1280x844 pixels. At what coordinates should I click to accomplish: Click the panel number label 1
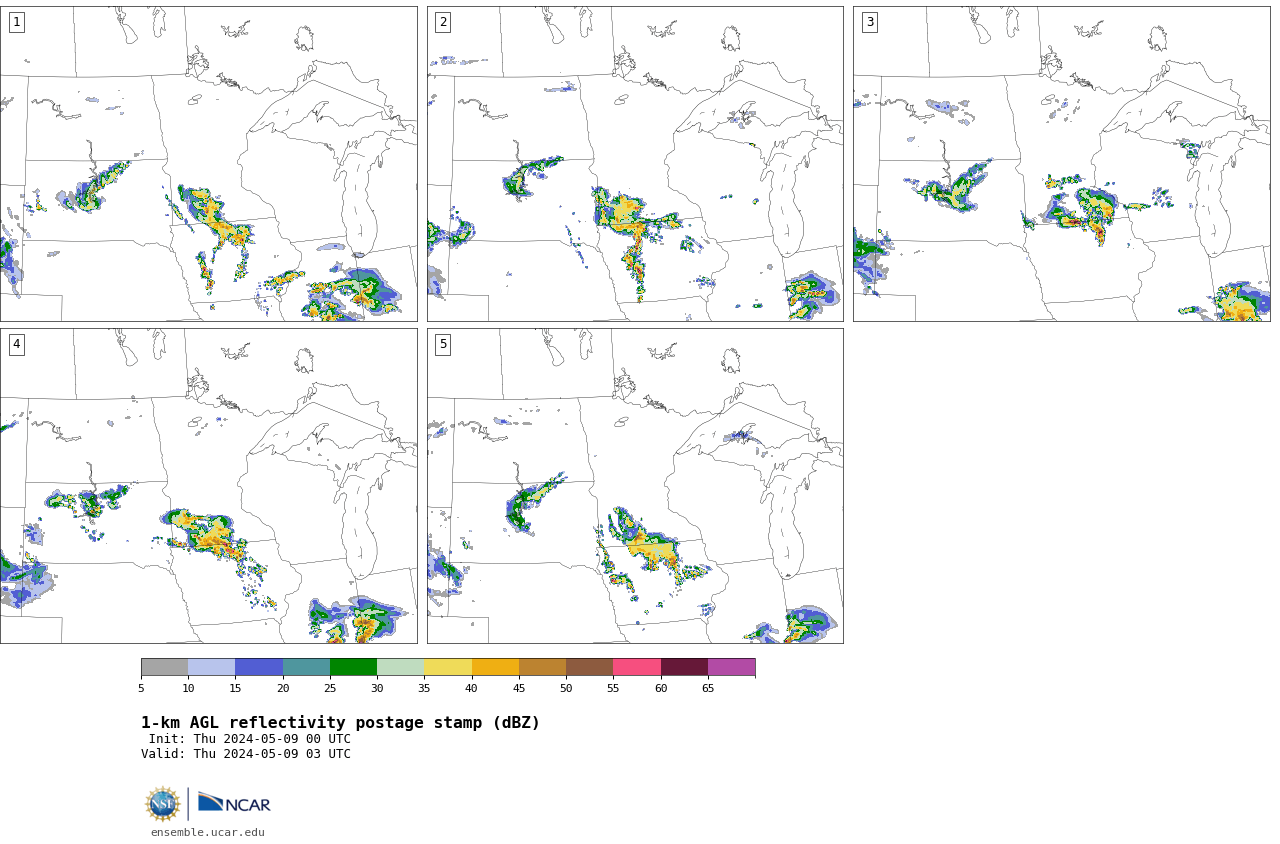pyautogui.click(x=16, y=22)
